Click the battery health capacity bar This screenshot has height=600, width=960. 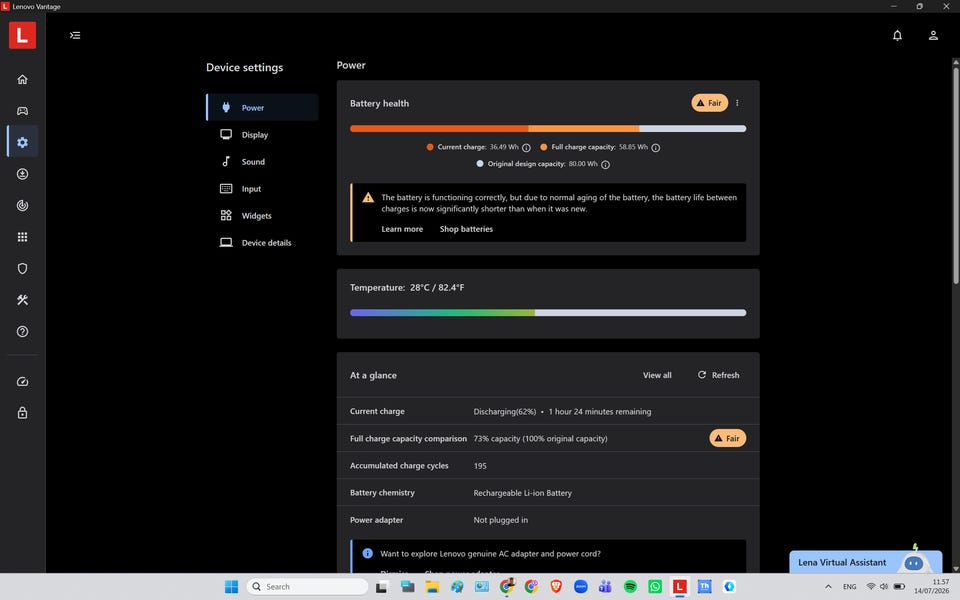point(548,129)
